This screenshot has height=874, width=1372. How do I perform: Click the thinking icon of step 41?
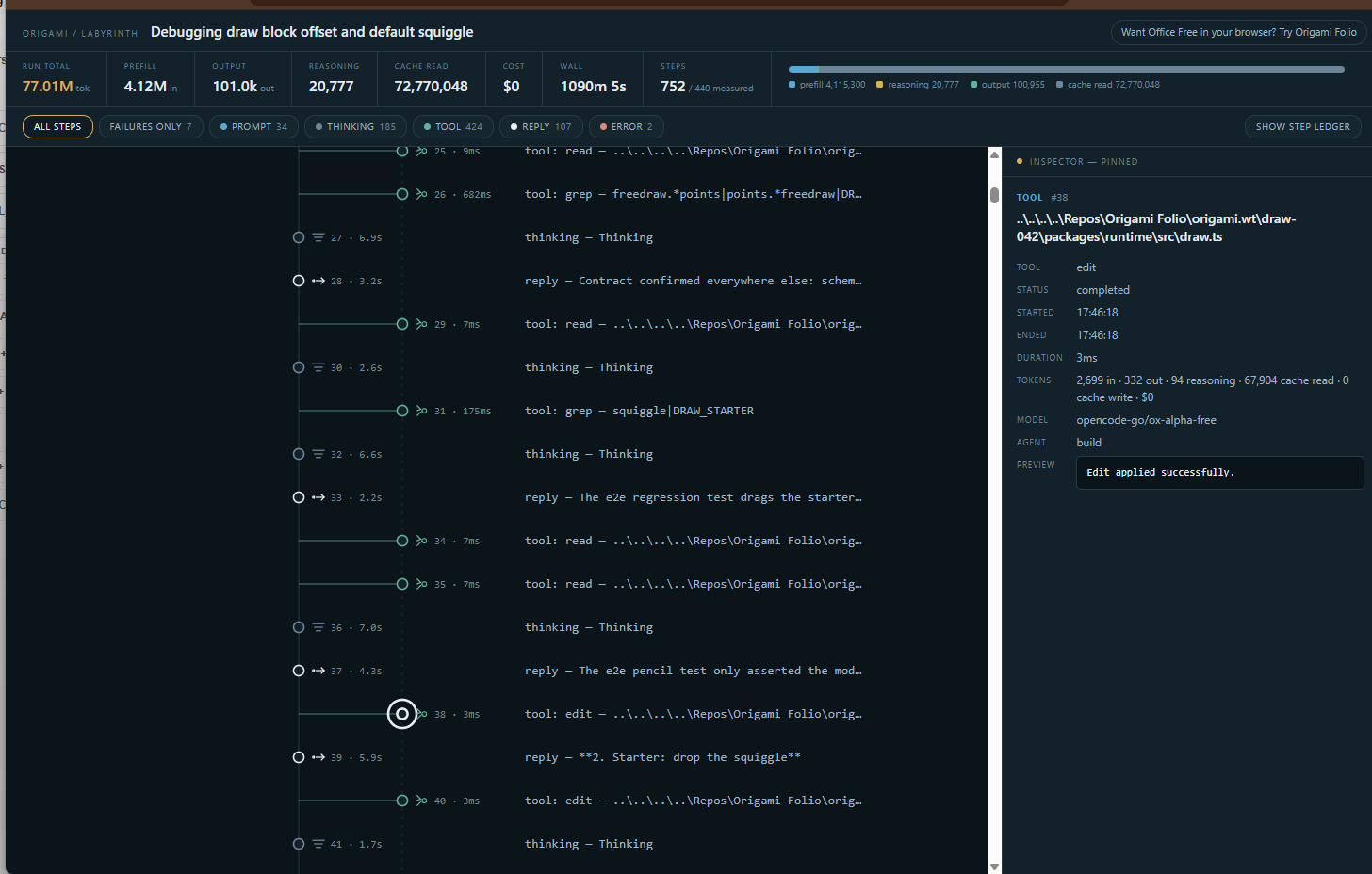click(318, 844)
